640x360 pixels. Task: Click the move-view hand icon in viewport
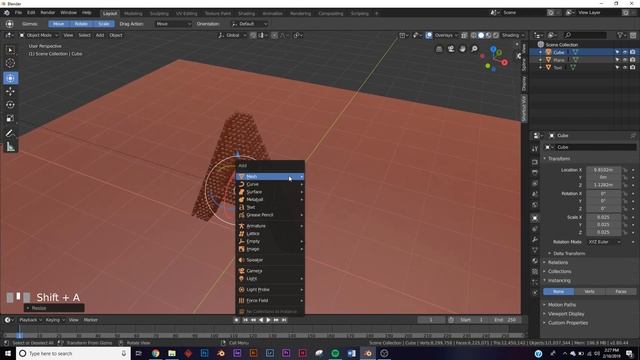pyautogui.click(x=462, y=49)
